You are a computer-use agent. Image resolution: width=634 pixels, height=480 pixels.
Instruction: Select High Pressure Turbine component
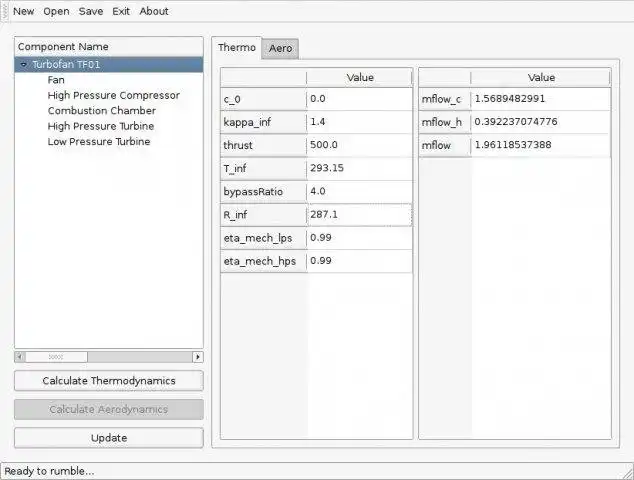(x=101, y=126)
